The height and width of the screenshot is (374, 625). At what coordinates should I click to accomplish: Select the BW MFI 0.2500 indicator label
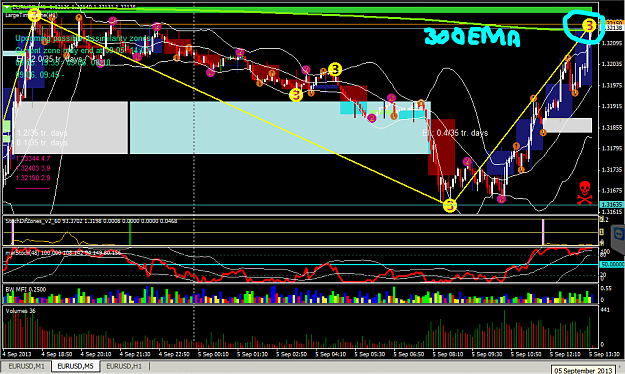coord(26,289)
